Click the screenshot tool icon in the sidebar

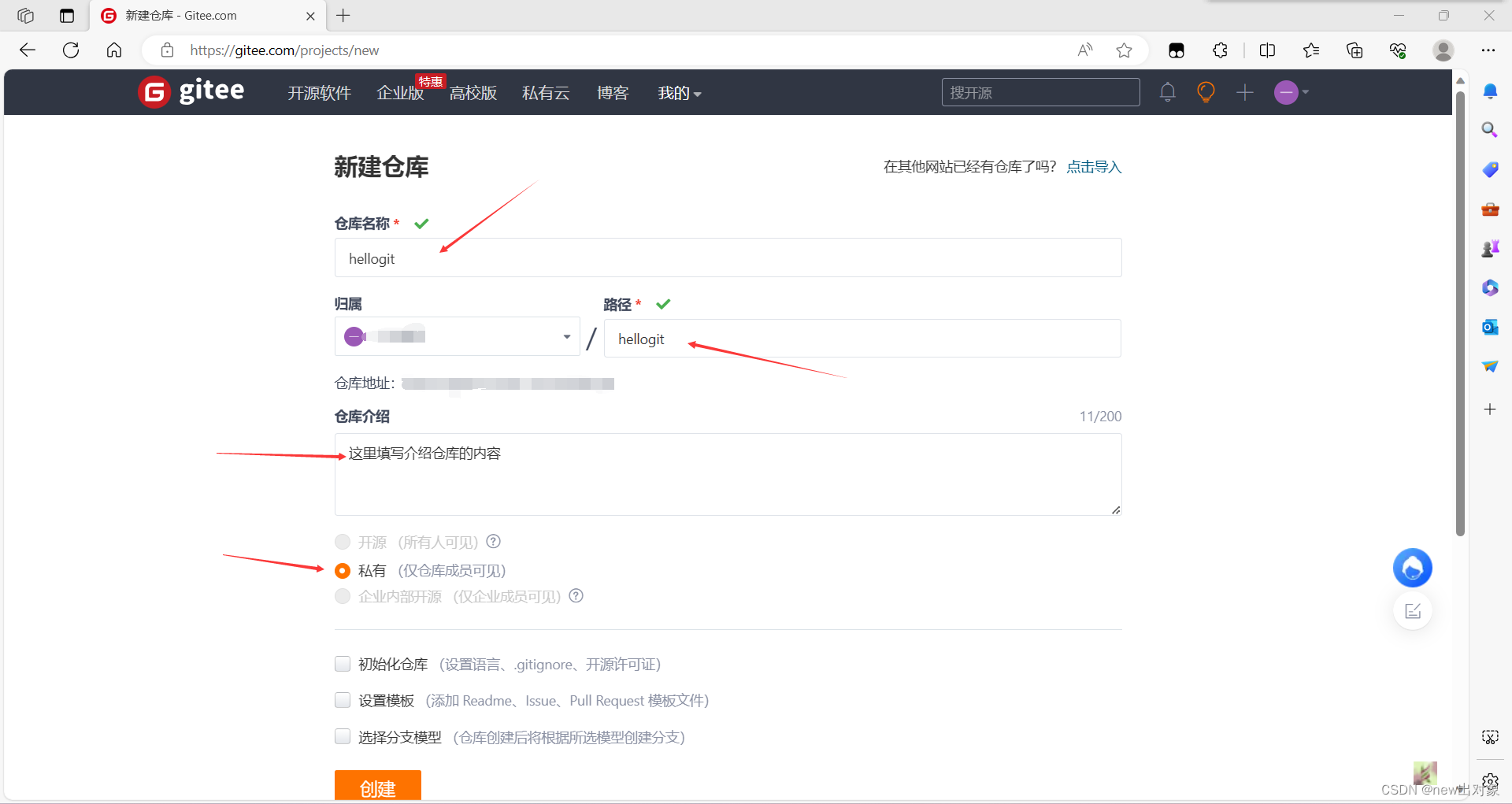[x=1490, y=737]
